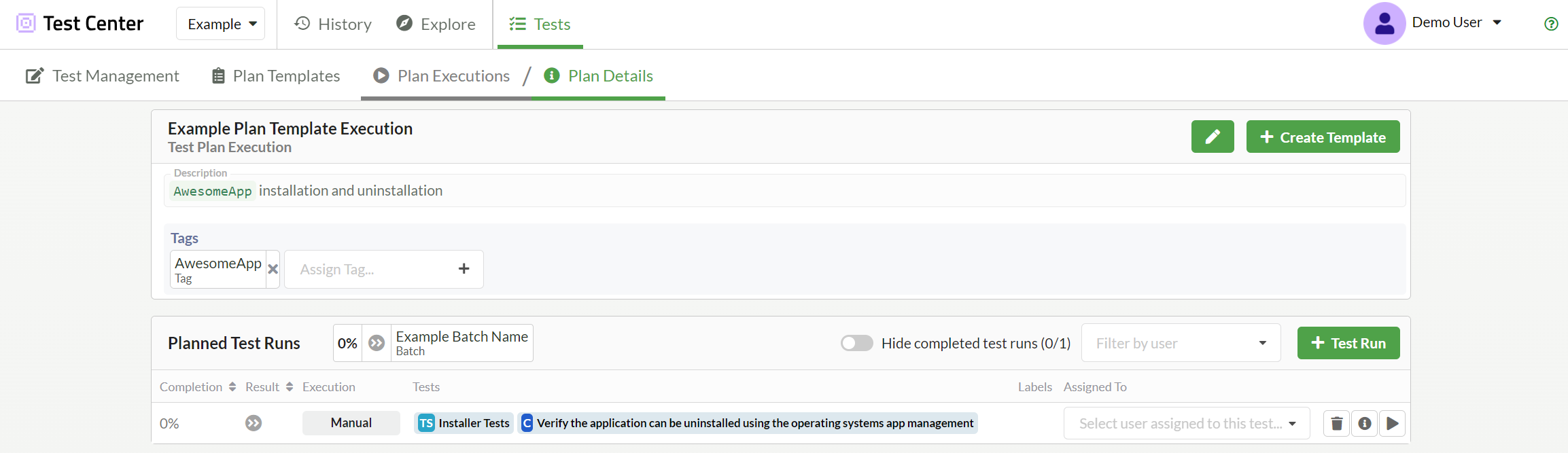1568x453 pixels.
Task: Toggle Hide completed test runs switch
Action: tap(856, 343)
